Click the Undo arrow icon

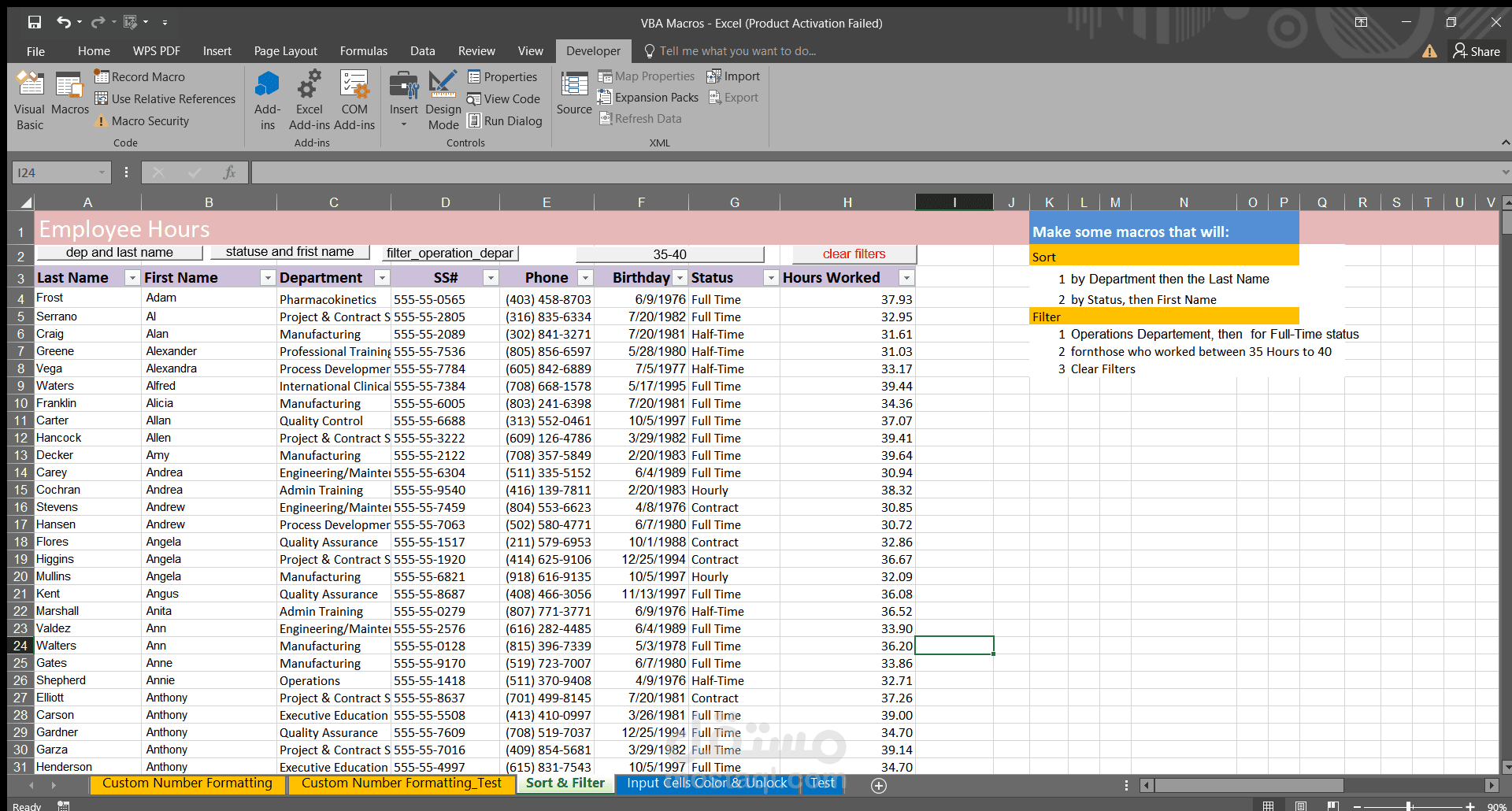64,22
